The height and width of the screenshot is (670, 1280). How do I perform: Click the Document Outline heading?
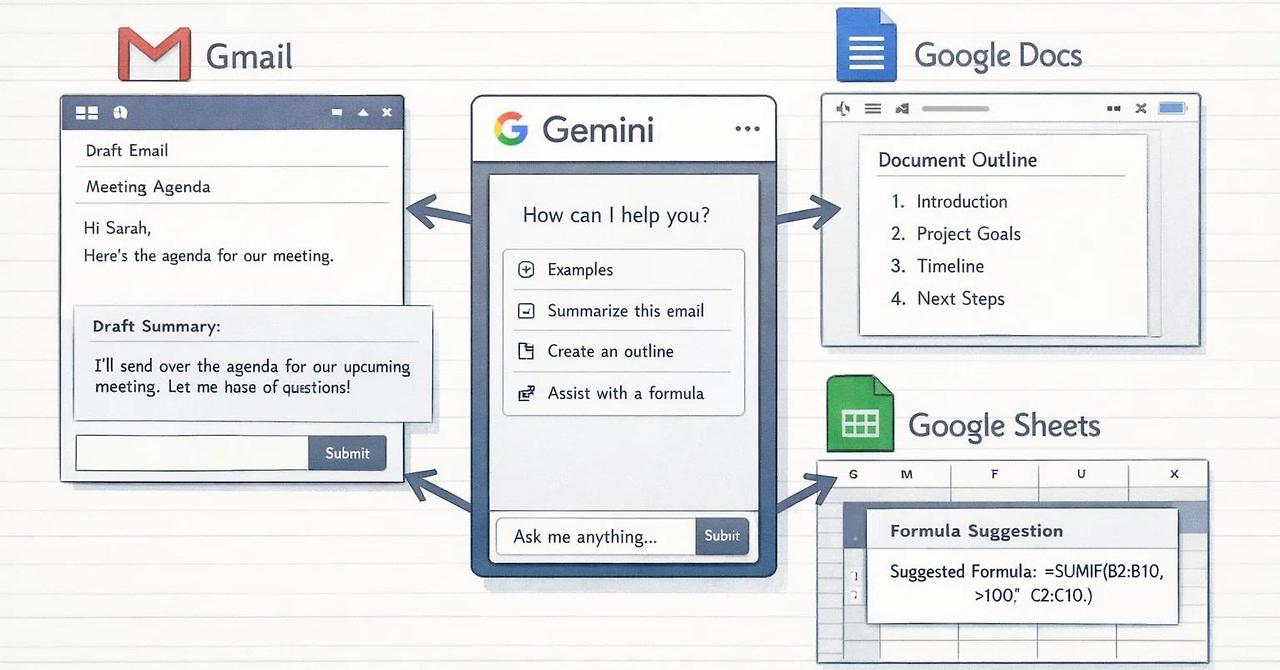957,160
